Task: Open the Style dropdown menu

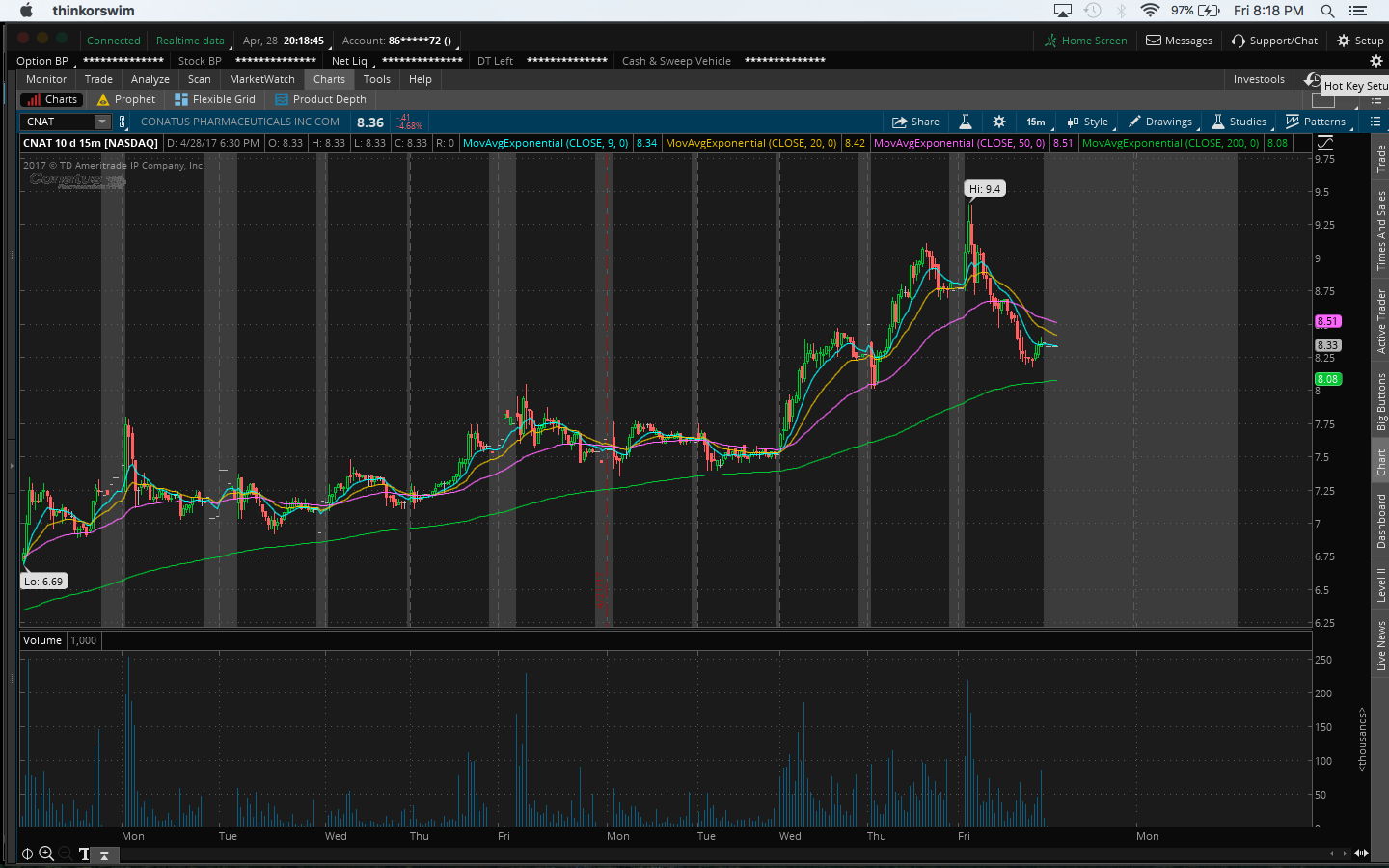Action: click(1088, 122)
